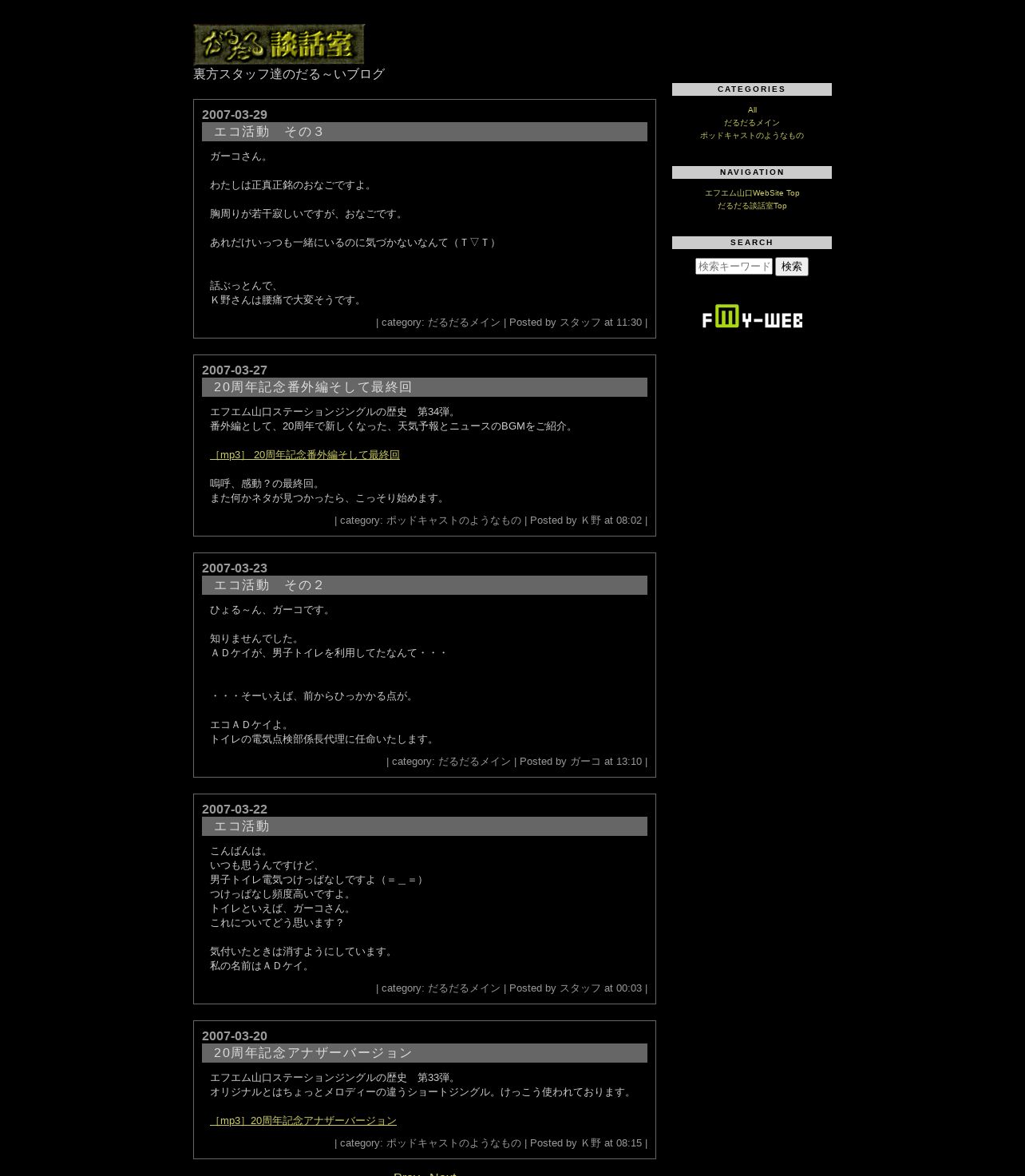Click text mentioning 第33弾
1025x1176 pixels.
pos(334,1078)
